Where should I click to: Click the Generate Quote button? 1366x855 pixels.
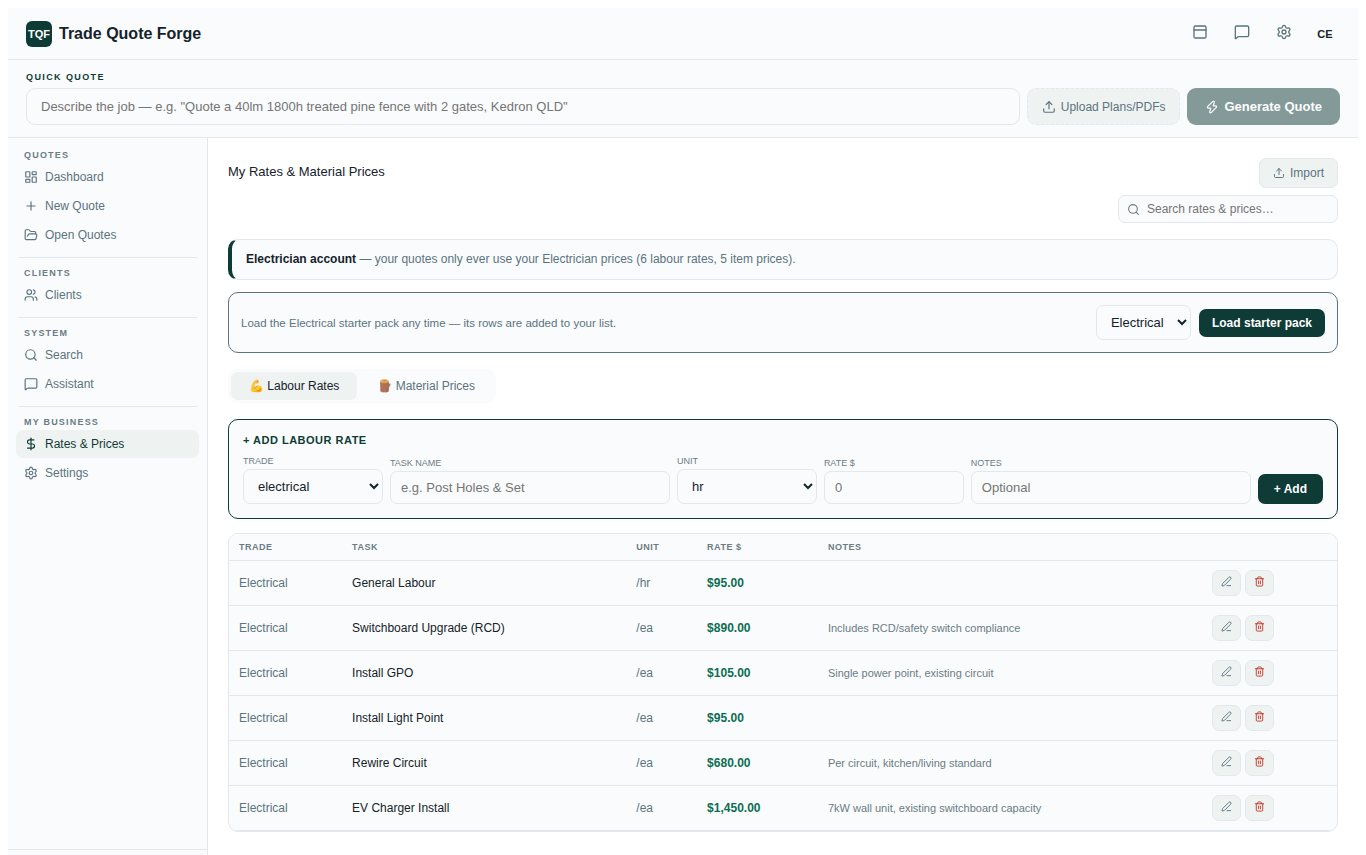coord(1263,107)
